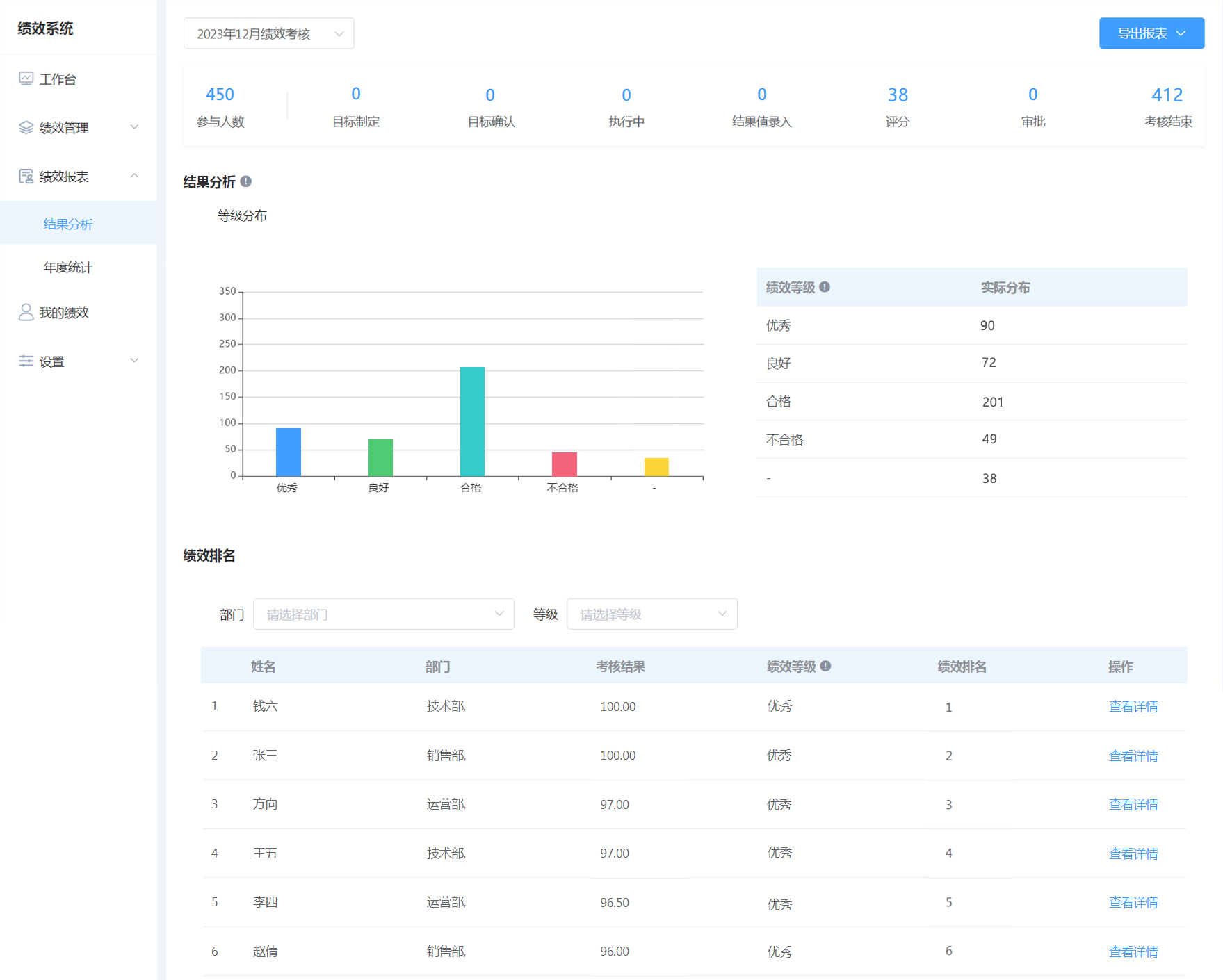Click the 设置 sliders icon
The image size is (1223, 980).
coord(26,361)
